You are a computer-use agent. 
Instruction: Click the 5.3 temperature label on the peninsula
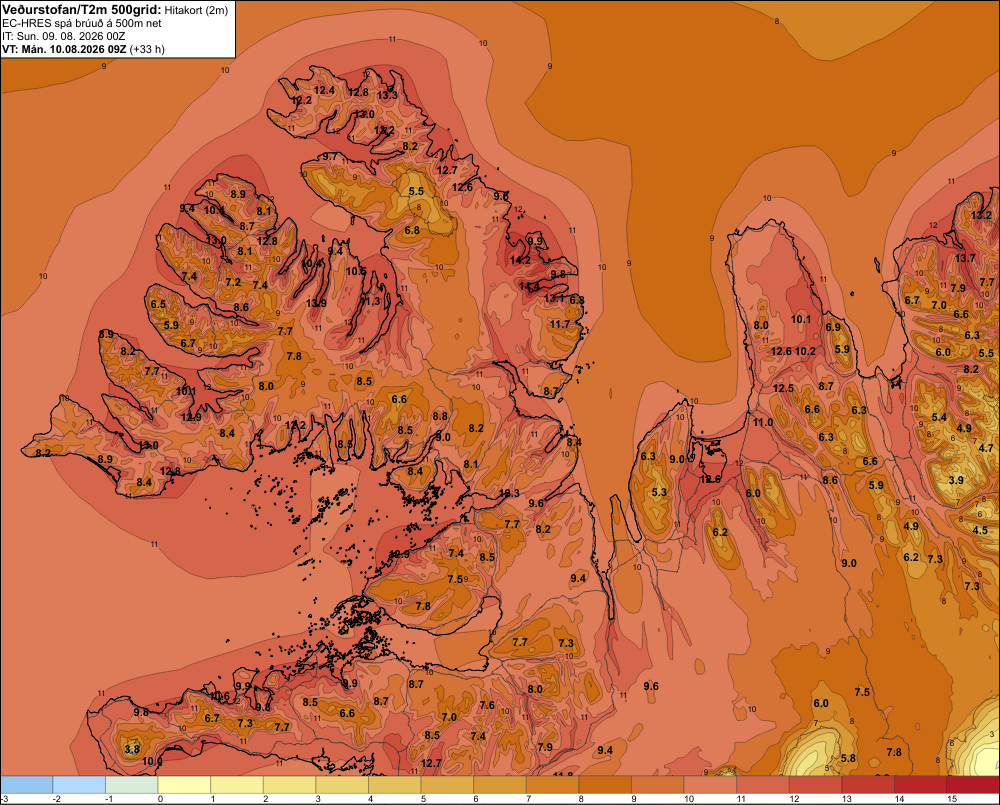click(659, 492)
